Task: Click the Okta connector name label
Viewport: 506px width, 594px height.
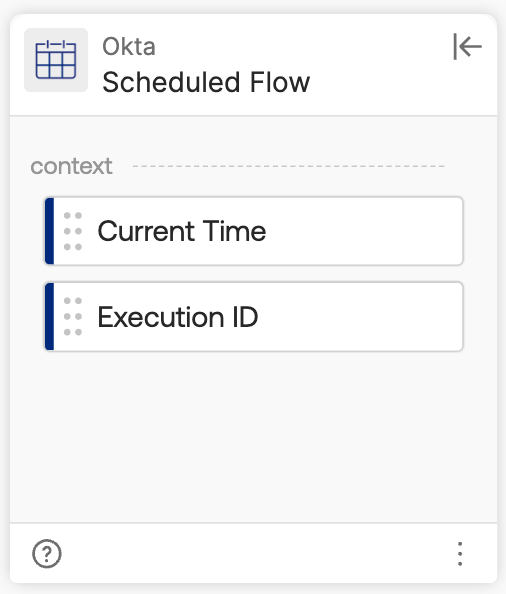Action: [x=129, y=47]
